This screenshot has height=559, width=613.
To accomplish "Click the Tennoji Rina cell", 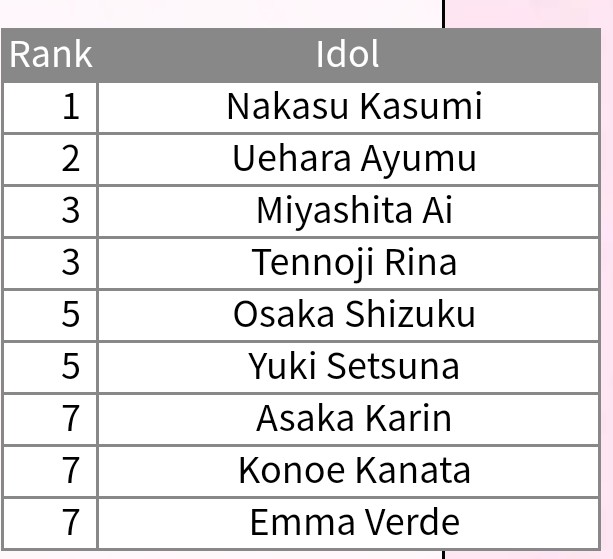I will [x=354, y=262].
